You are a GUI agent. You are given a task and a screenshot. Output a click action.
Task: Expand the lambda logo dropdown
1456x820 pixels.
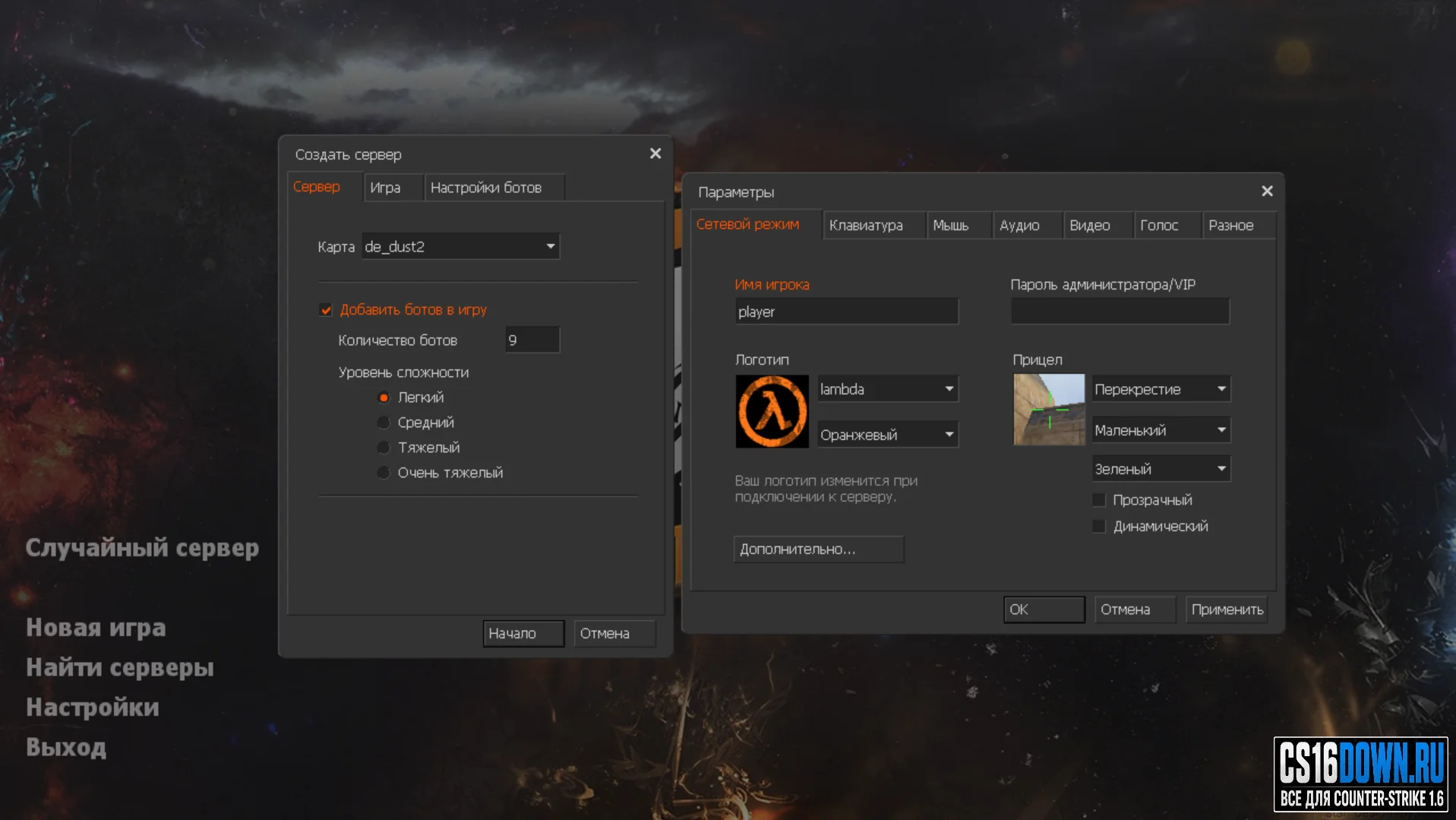tap(888, 389)
